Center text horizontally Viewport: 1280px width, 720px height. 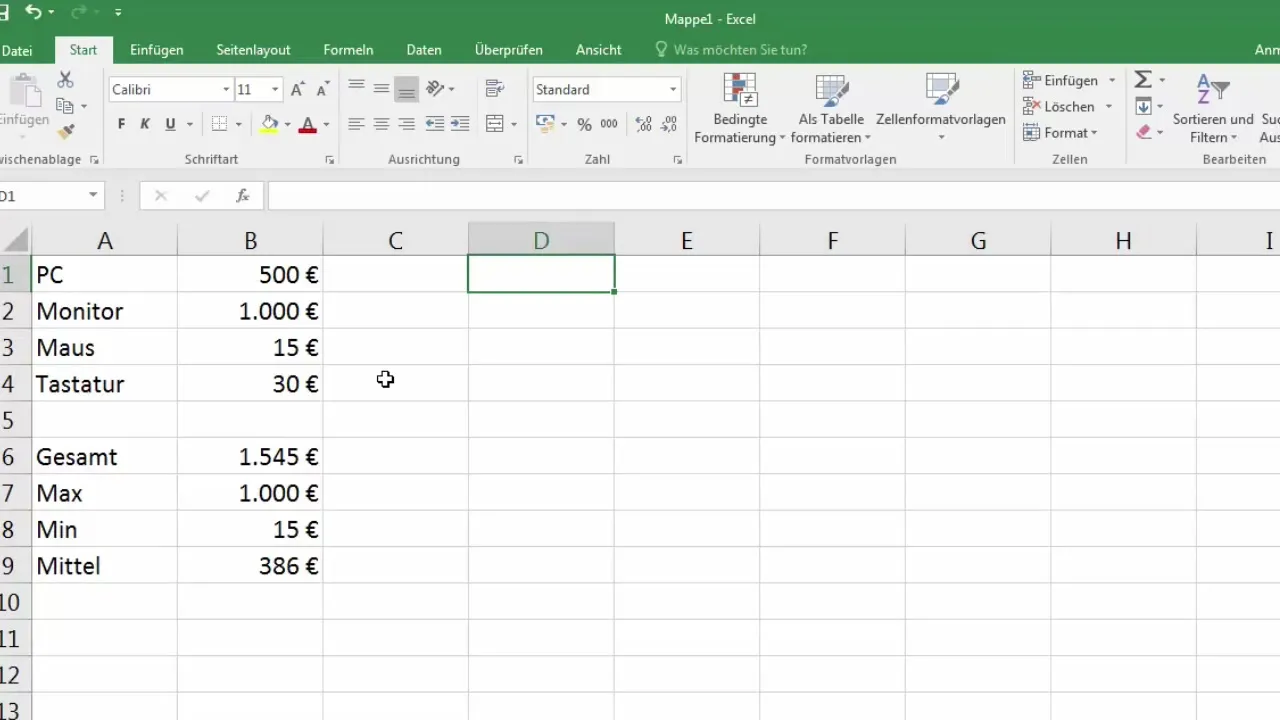[x=381, y=125]
